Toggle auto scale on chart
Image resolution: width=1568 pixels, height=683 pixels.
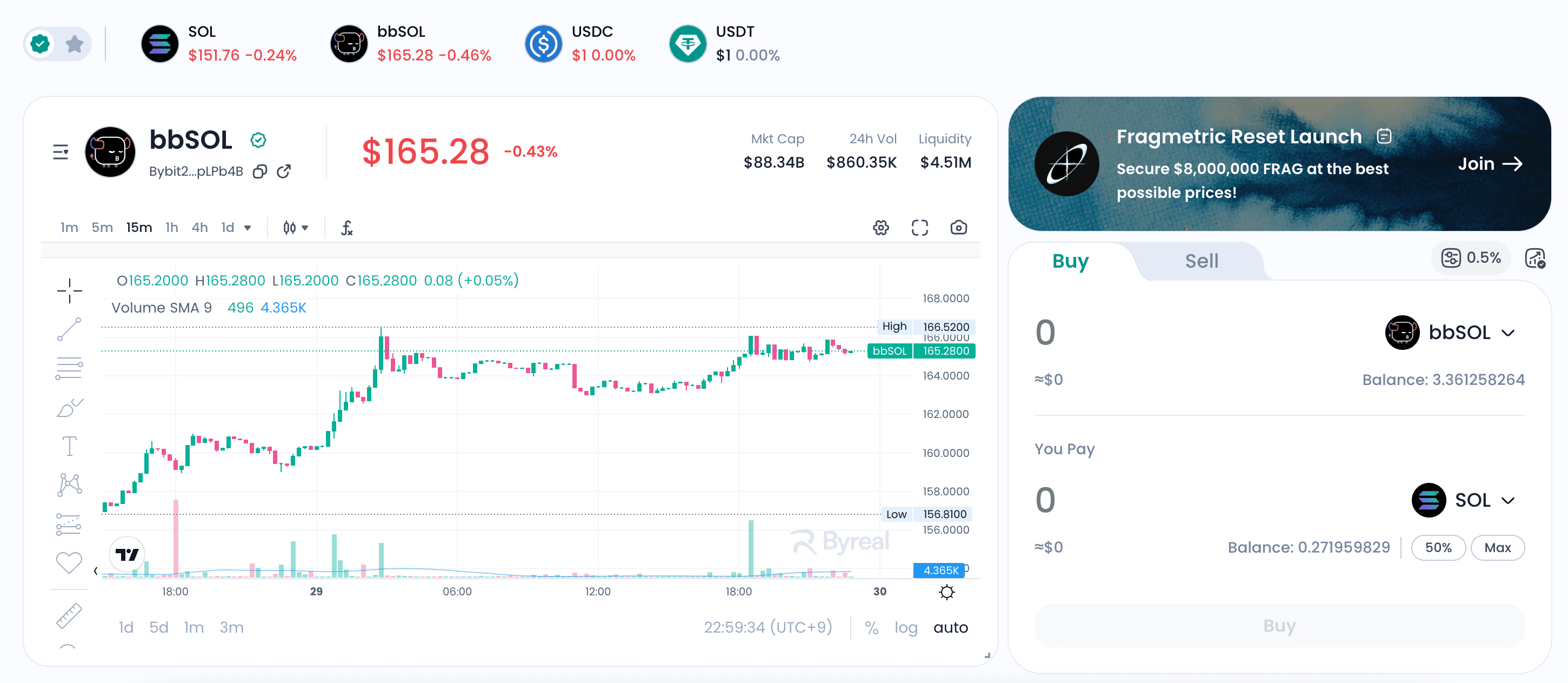(x=950, y=628)
